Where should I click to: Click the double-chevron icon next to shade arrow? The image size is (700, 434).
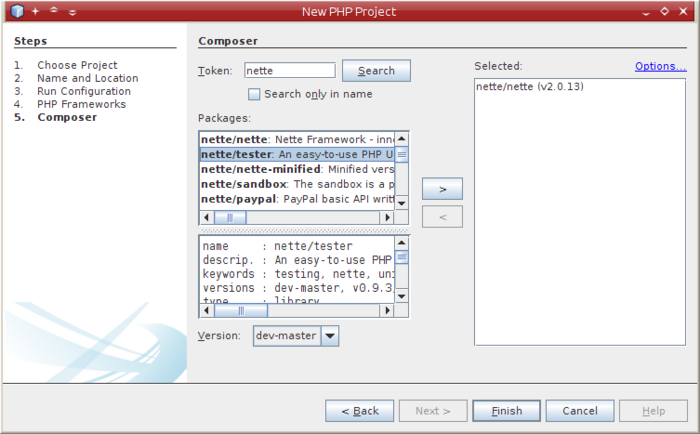point(72,12)
